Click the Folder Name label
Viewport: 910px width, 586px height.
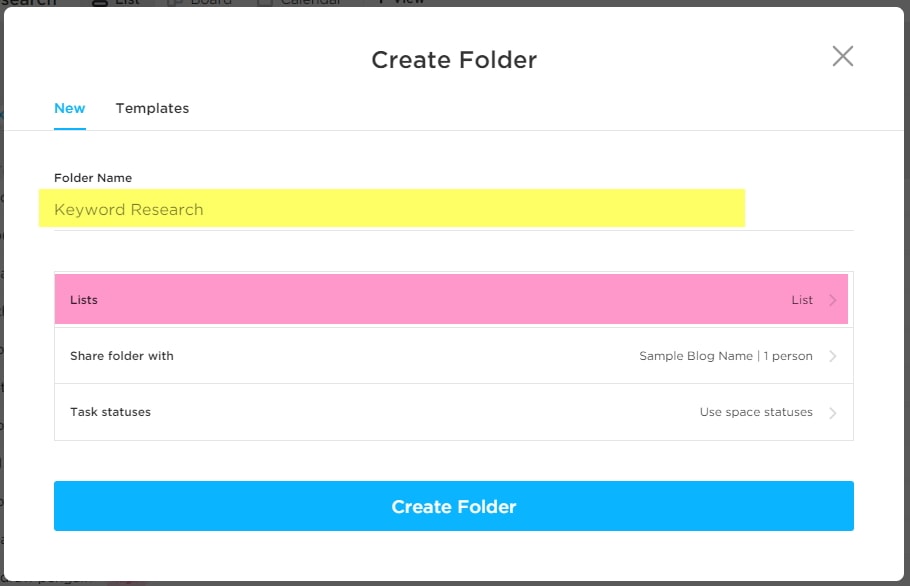(93, 178)
